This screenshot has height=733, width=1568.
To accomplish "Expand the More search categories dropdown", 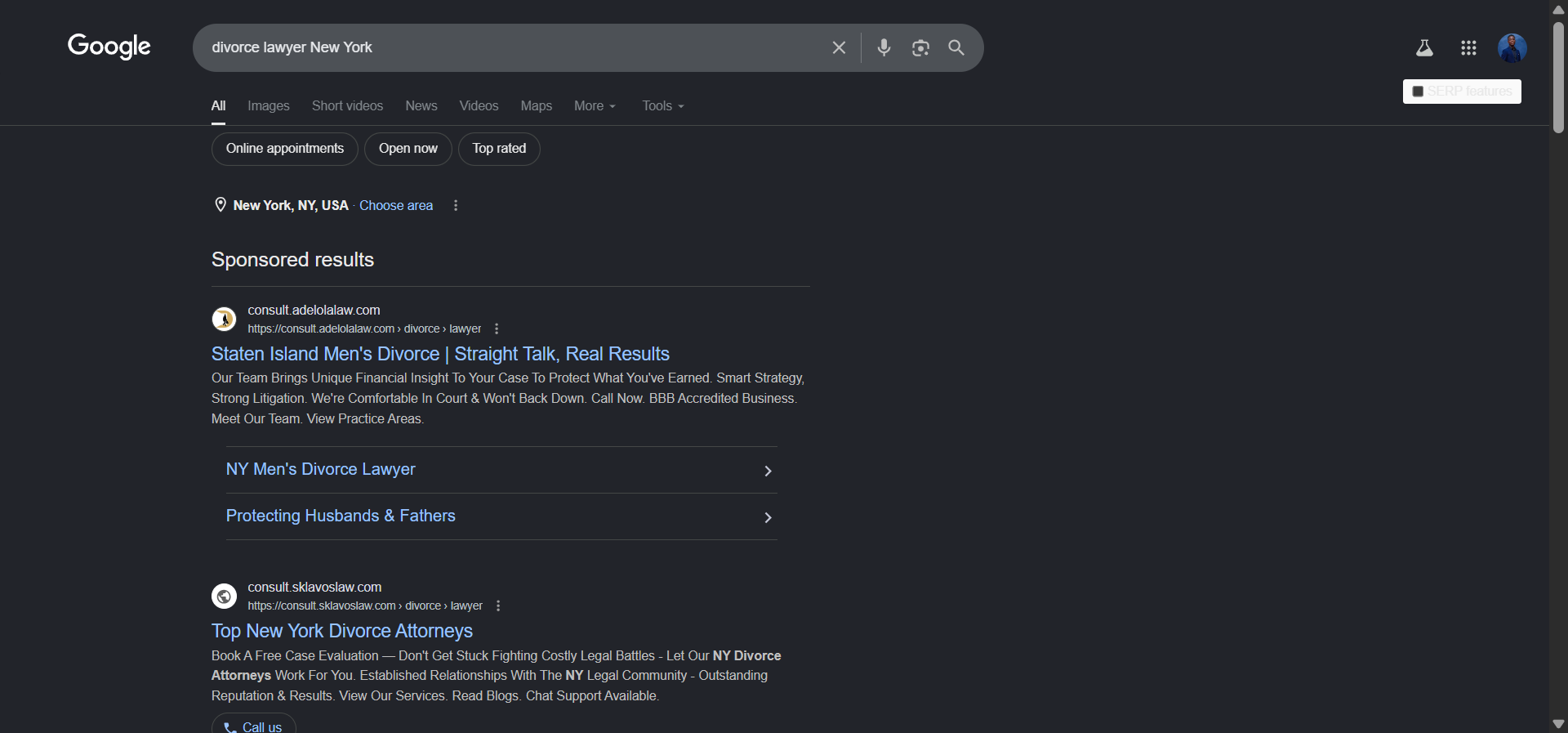I will (595, 105).
